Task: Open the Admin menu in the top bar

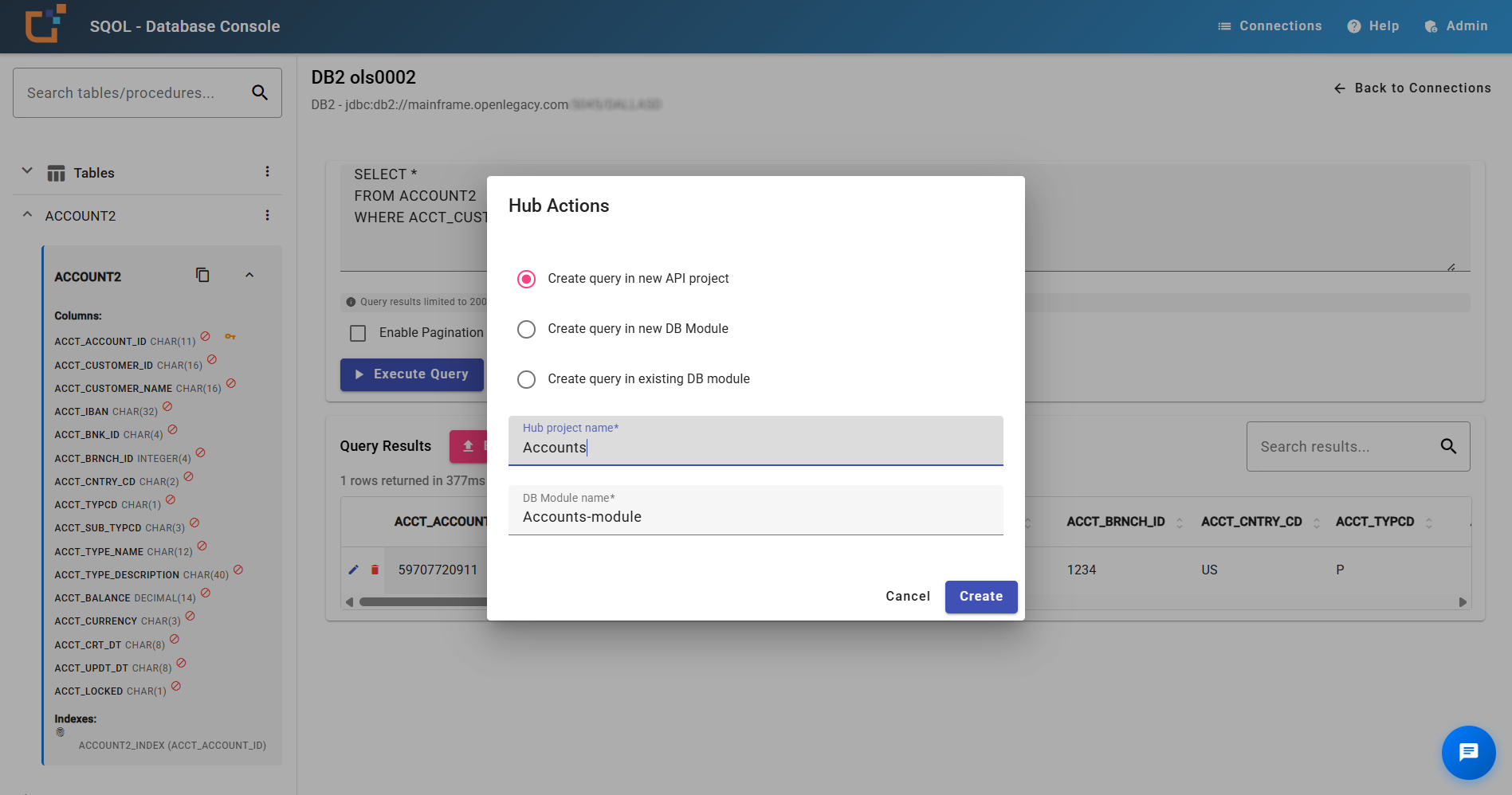Action: click(x=1456, y=25)
